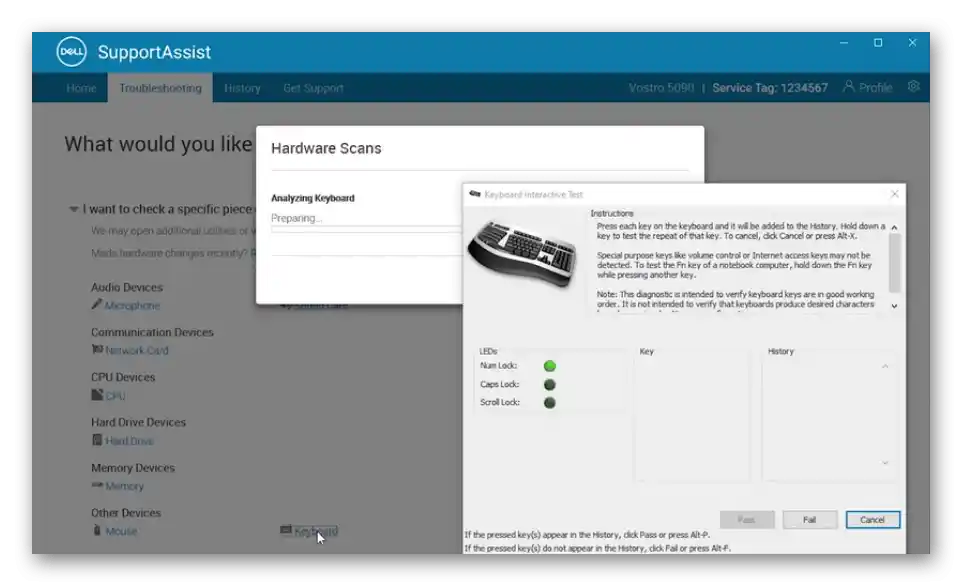Click the Fail button
This screenshot has width=962, height=586.
click(x=809, y=520)
